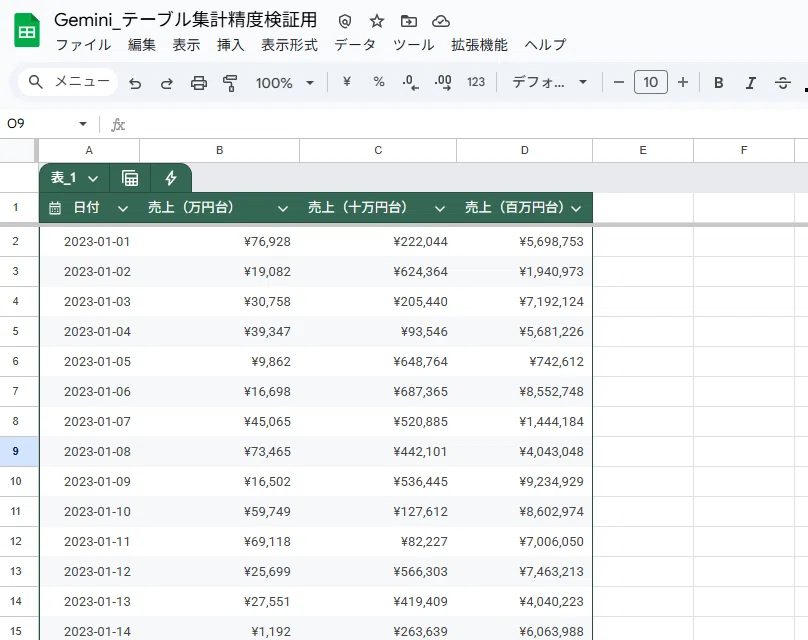
Task: Open the 100% zoom dropdown
Action: coord(284,82)
